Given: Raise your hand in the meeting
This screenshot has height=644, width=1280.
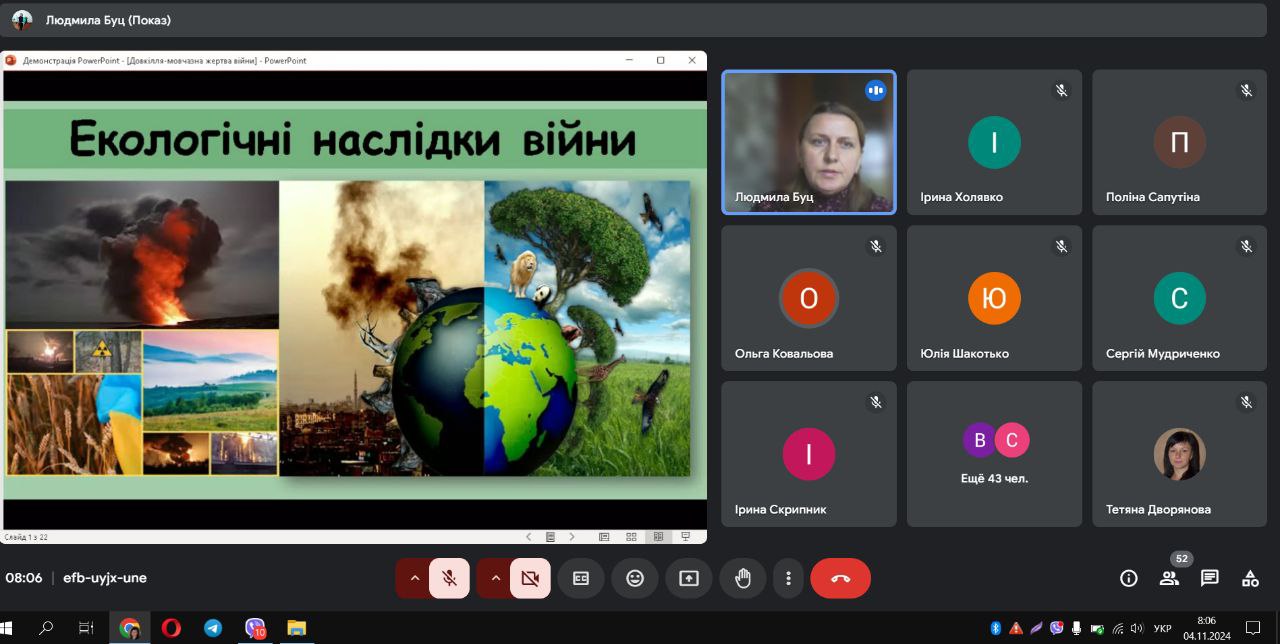Looking at the screenshot, I should pos(742,578).
